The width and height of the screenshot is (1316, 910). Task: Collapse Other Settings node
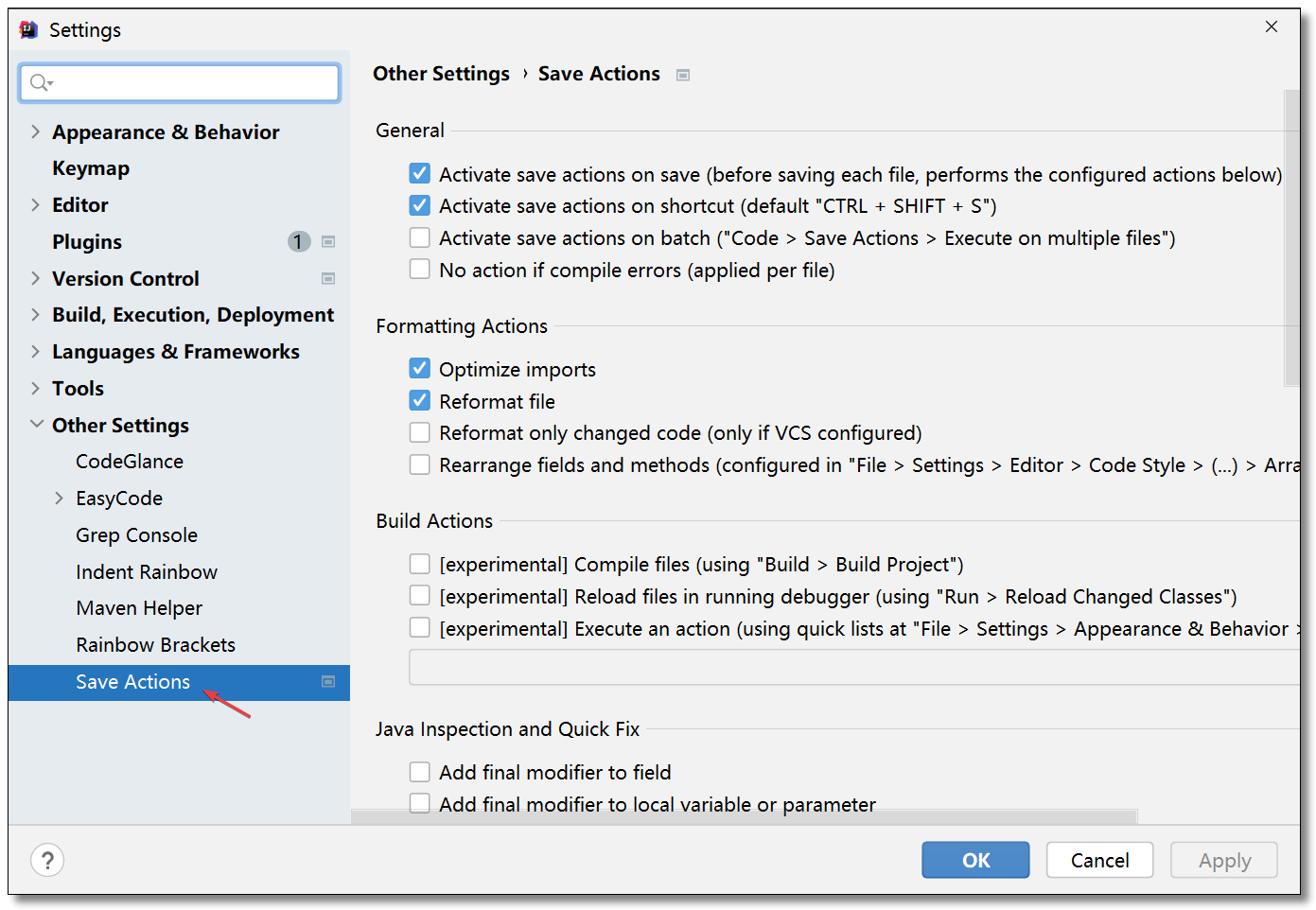[36, 425]
